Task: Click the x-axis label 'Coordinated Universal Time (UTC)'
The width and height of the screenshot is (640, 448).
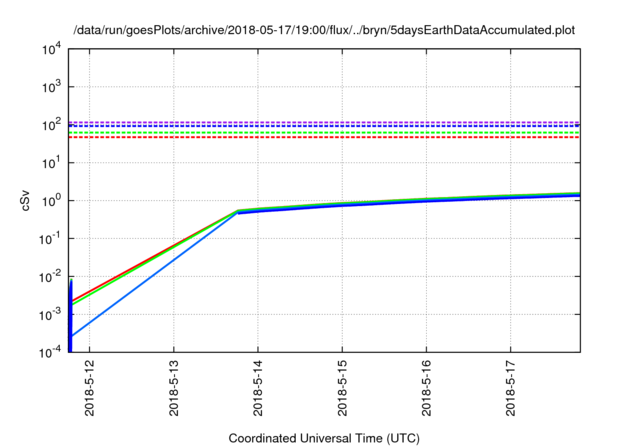Action: (324, 438)
